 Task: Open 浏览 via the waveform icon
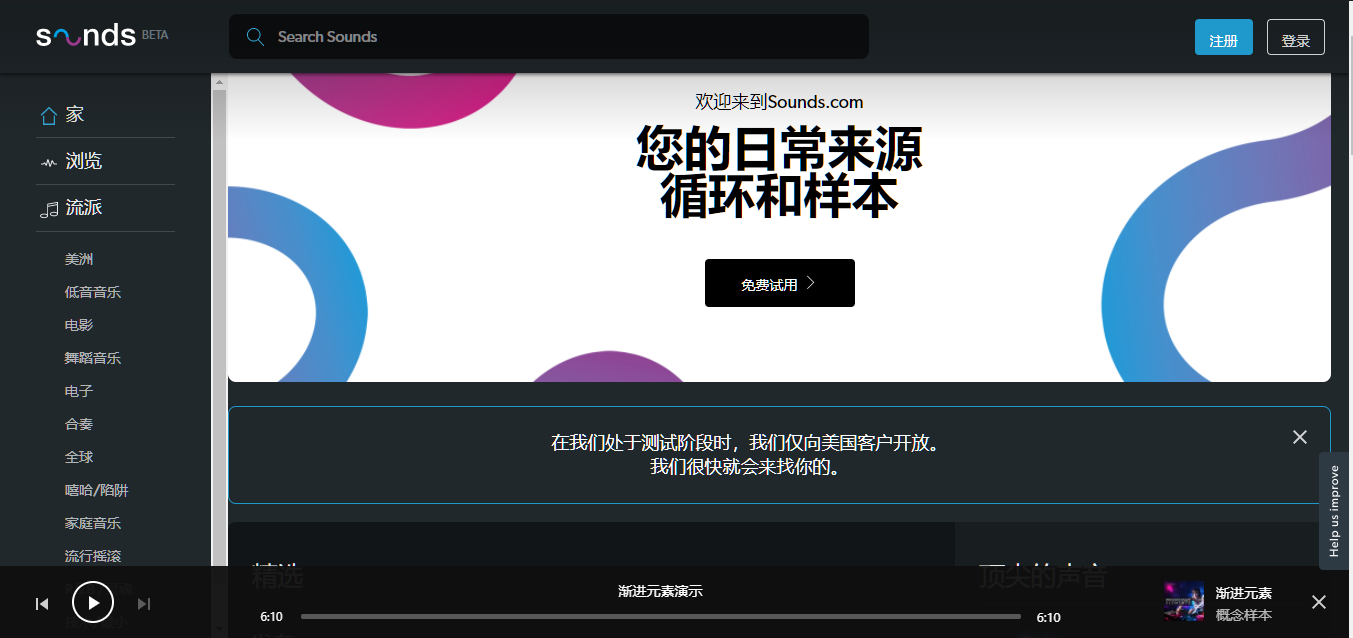coord(48,161)
